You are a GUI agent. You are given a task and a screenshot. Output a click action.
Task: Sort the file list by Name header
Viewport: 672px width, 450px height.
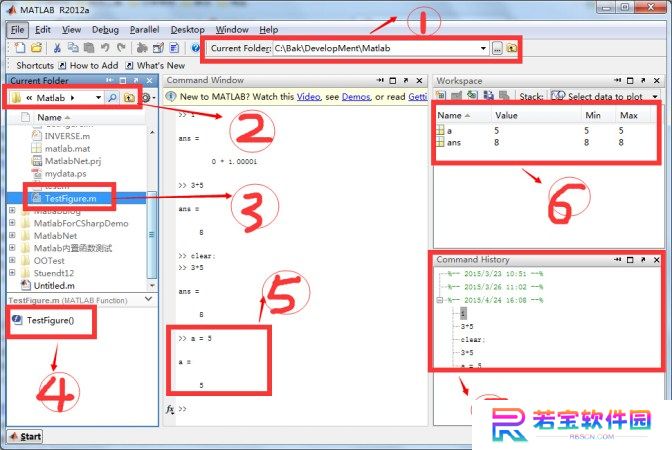coord(49,117)
